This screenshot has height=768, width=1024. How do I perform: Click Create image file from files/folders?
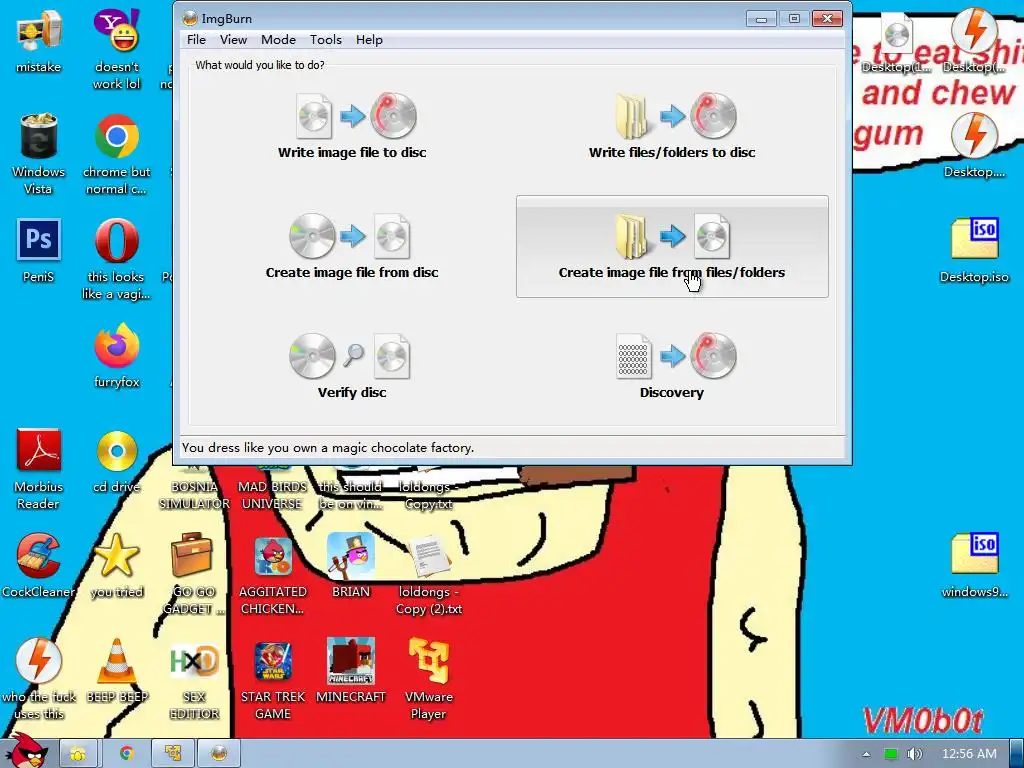[x=672, y=246]
